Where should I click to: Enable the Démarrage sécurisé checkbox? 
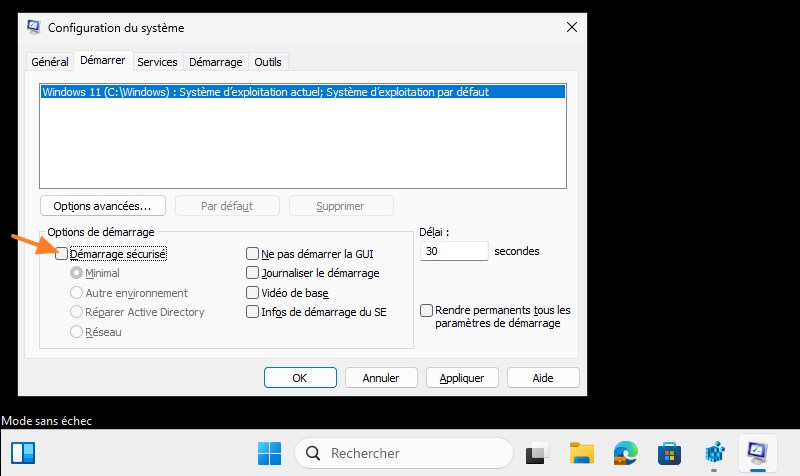(61, 254)
